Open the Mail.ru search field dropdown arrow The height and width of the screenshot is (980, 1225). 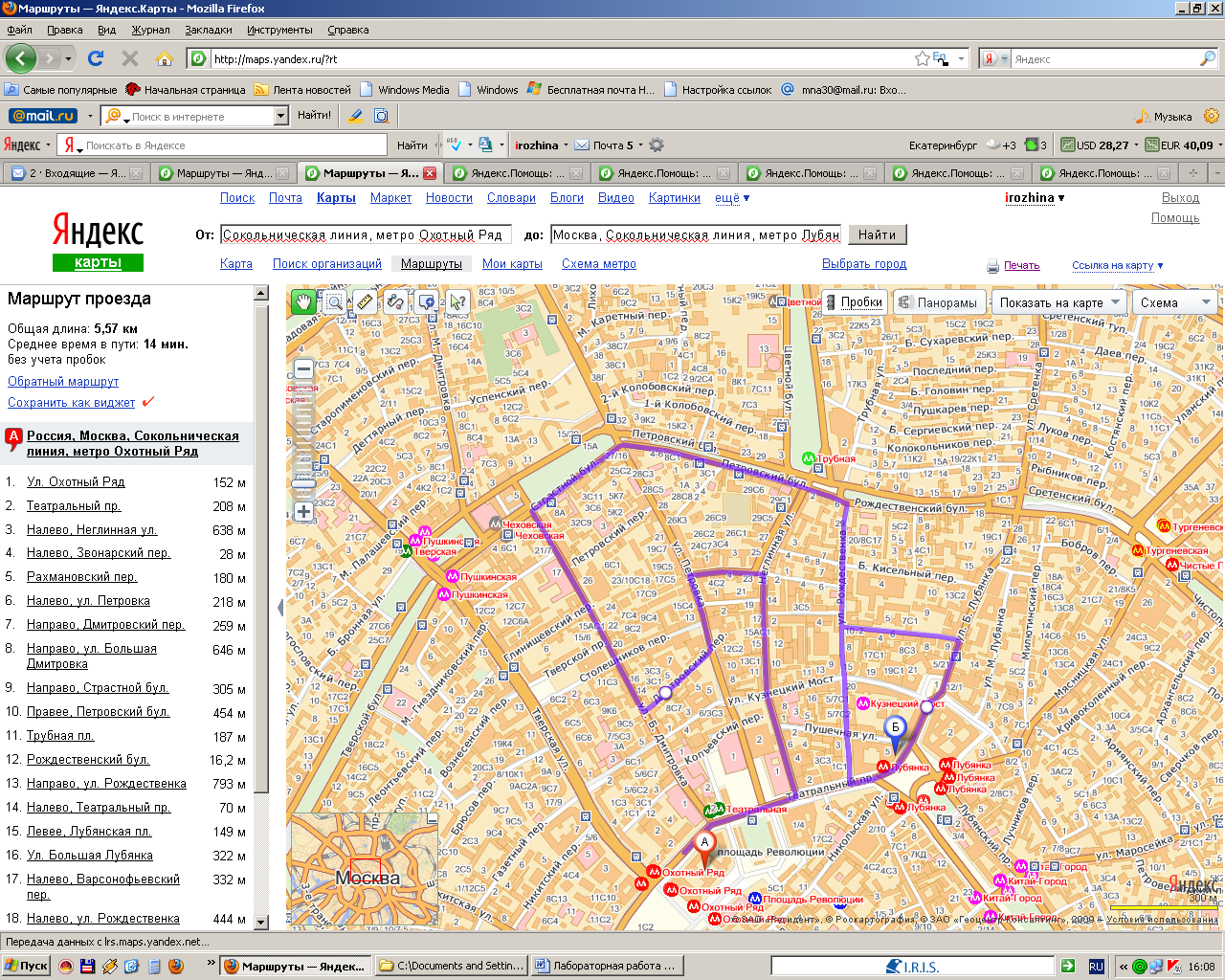point(280,116)
